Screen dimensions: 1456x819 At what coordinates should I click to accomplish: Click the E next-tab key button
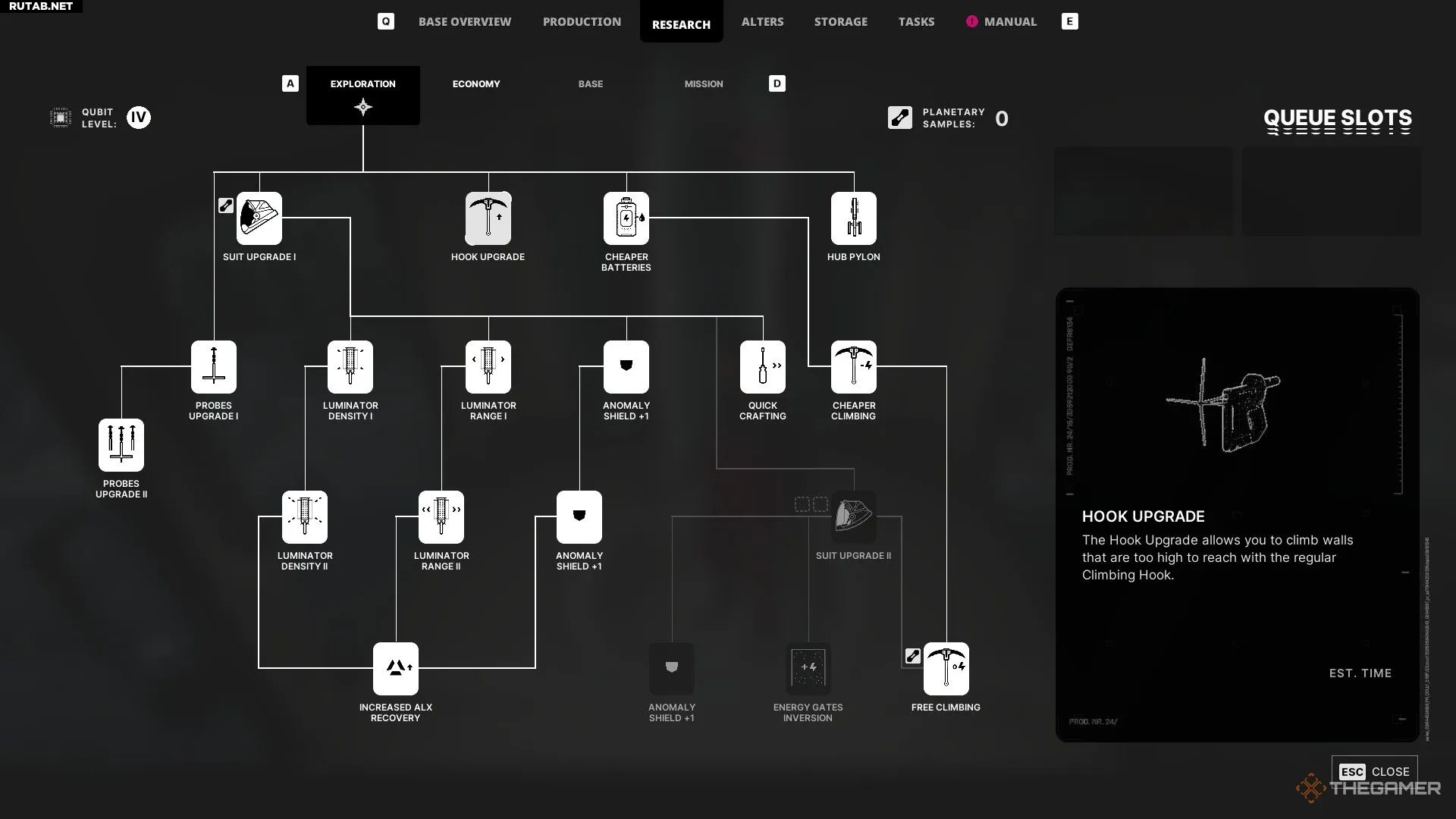point(1070,21)
